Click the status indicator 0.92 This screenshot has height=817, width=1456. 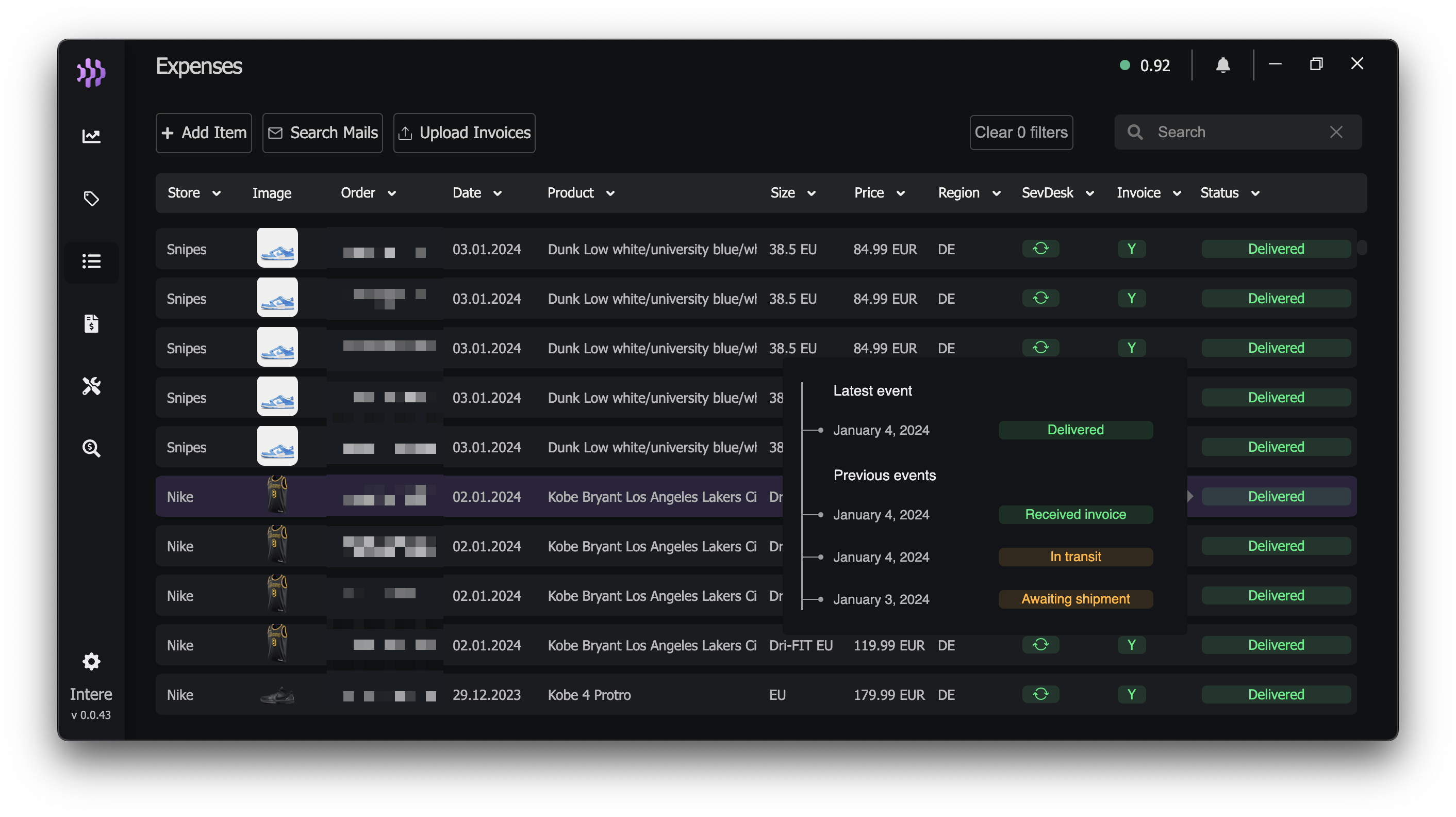(x=1145, y=66)
